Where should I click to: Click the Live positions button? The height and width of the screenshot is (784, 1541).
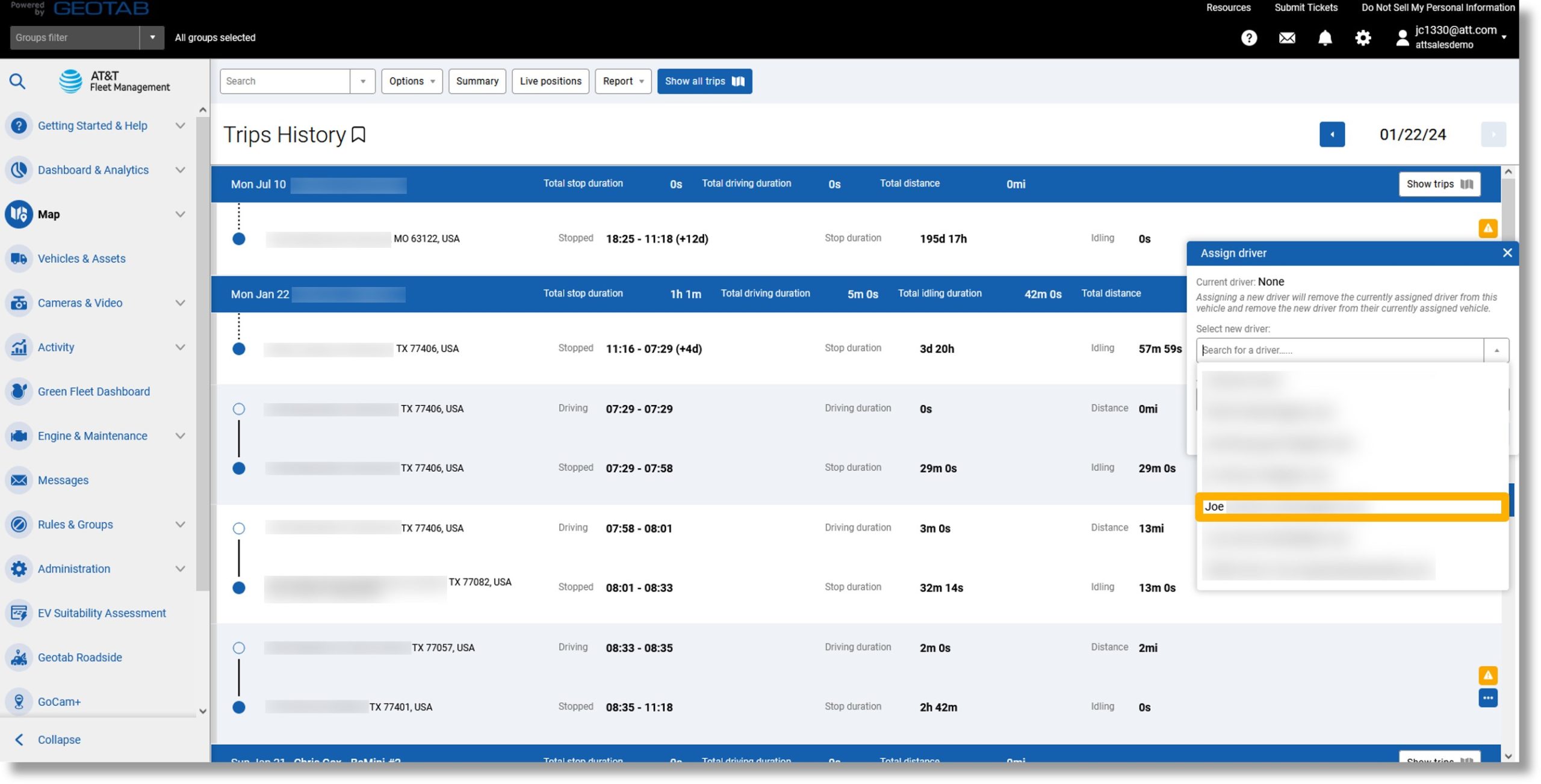click(x=550, y=81)
